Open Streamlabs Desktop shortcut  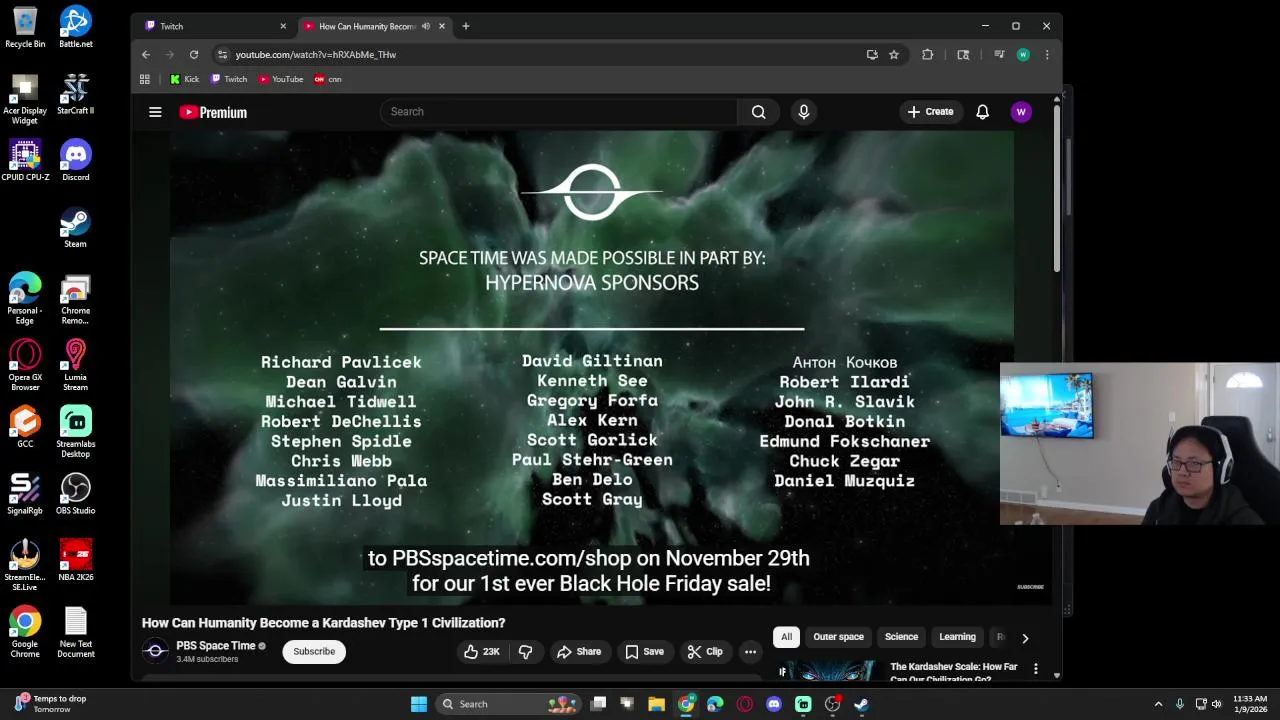(x=75, y=432)
